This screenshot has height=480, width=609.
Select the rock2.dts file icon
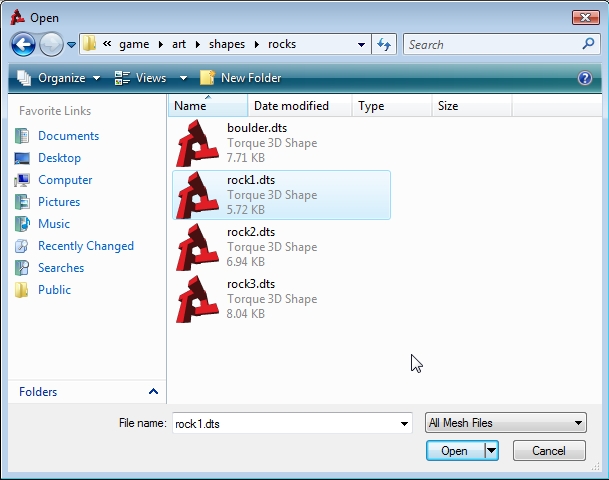197,247
